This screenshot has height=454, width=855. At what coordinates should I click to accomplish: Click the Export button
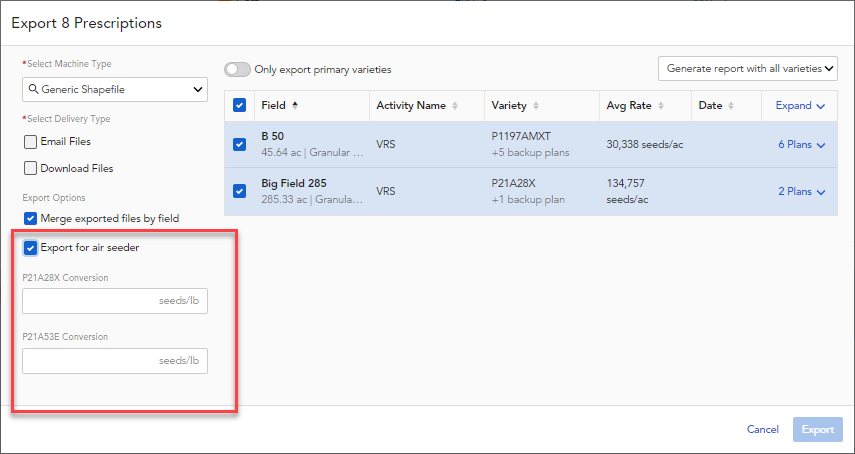[x=817, y=429]
